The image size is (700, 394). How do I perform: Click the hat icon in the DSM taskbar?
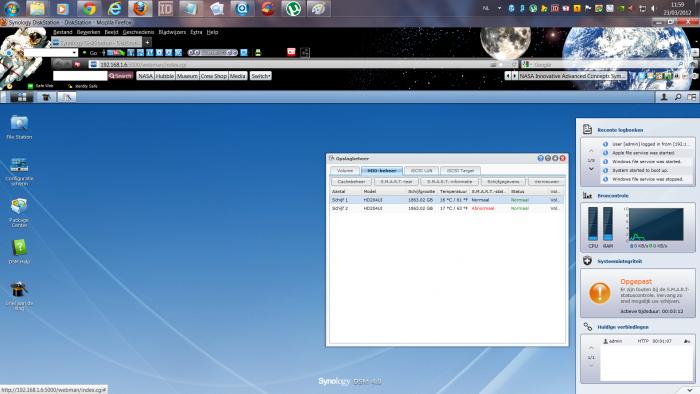click(46, 97)
